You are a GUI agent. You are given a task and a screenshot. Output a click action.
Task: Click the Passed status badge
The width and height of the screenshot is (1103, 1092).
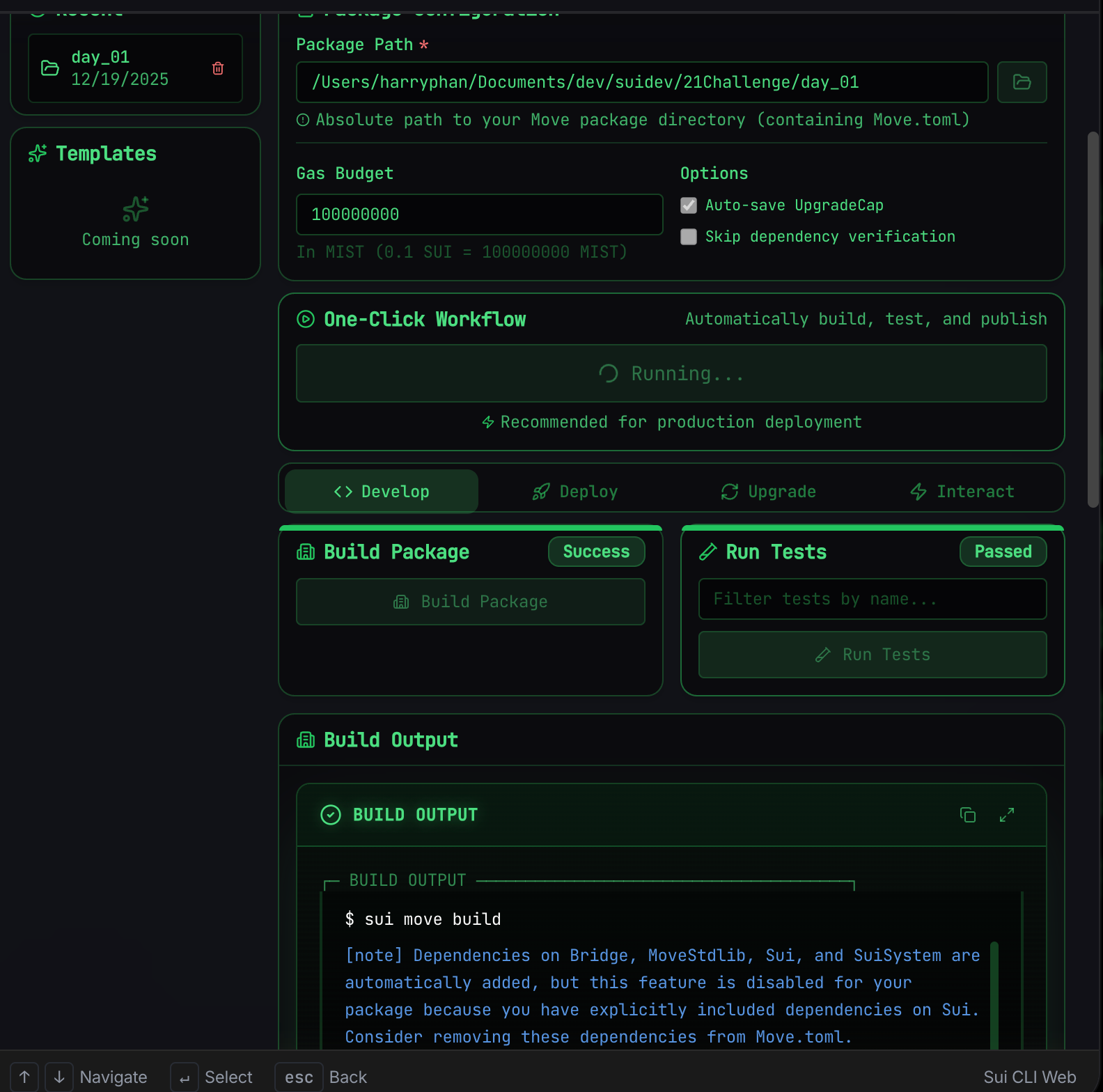click(x=1003, y=552)
